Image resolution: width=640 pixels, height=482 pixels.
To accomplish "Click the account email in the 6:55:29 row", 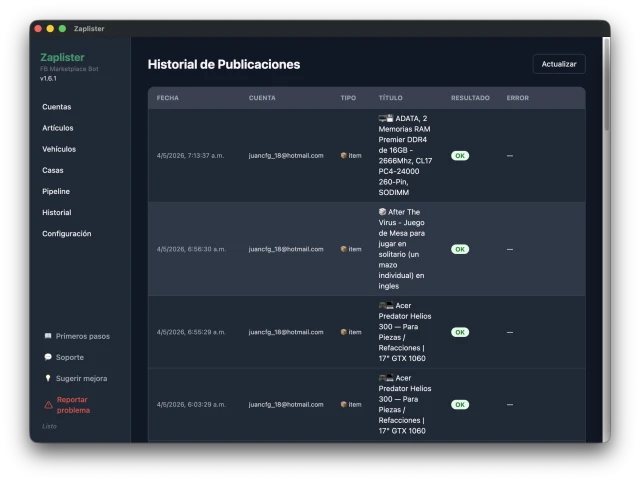I will [286, 332].
